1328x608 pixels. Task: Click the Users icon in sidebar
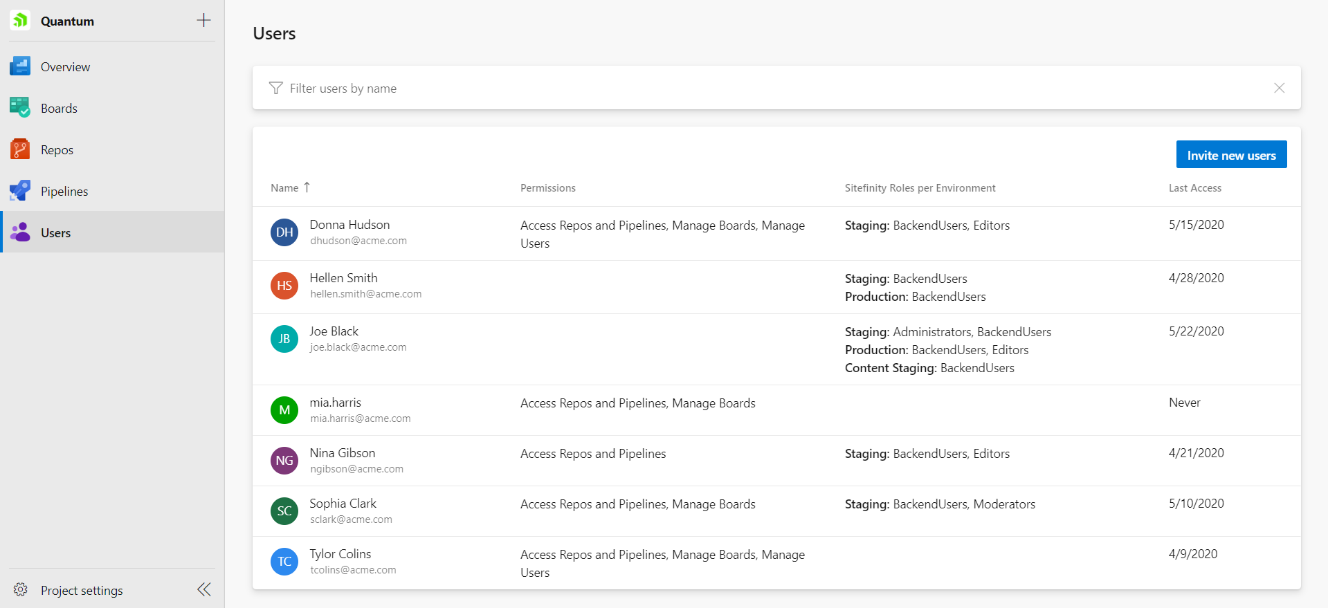point(20,233)
